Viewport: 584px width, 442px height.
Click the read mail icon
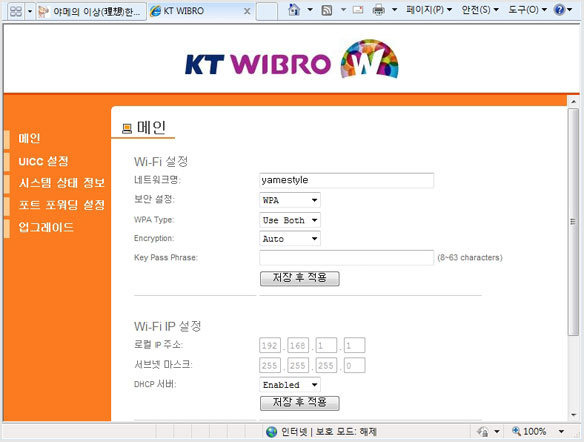(x=358, y=10)
